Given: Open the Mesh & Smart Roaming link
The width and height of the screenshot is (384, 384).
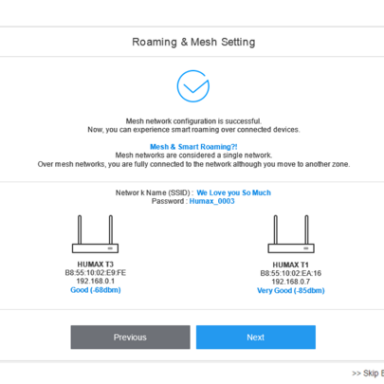Looking at the screenshot, I should tap(193, 147).
